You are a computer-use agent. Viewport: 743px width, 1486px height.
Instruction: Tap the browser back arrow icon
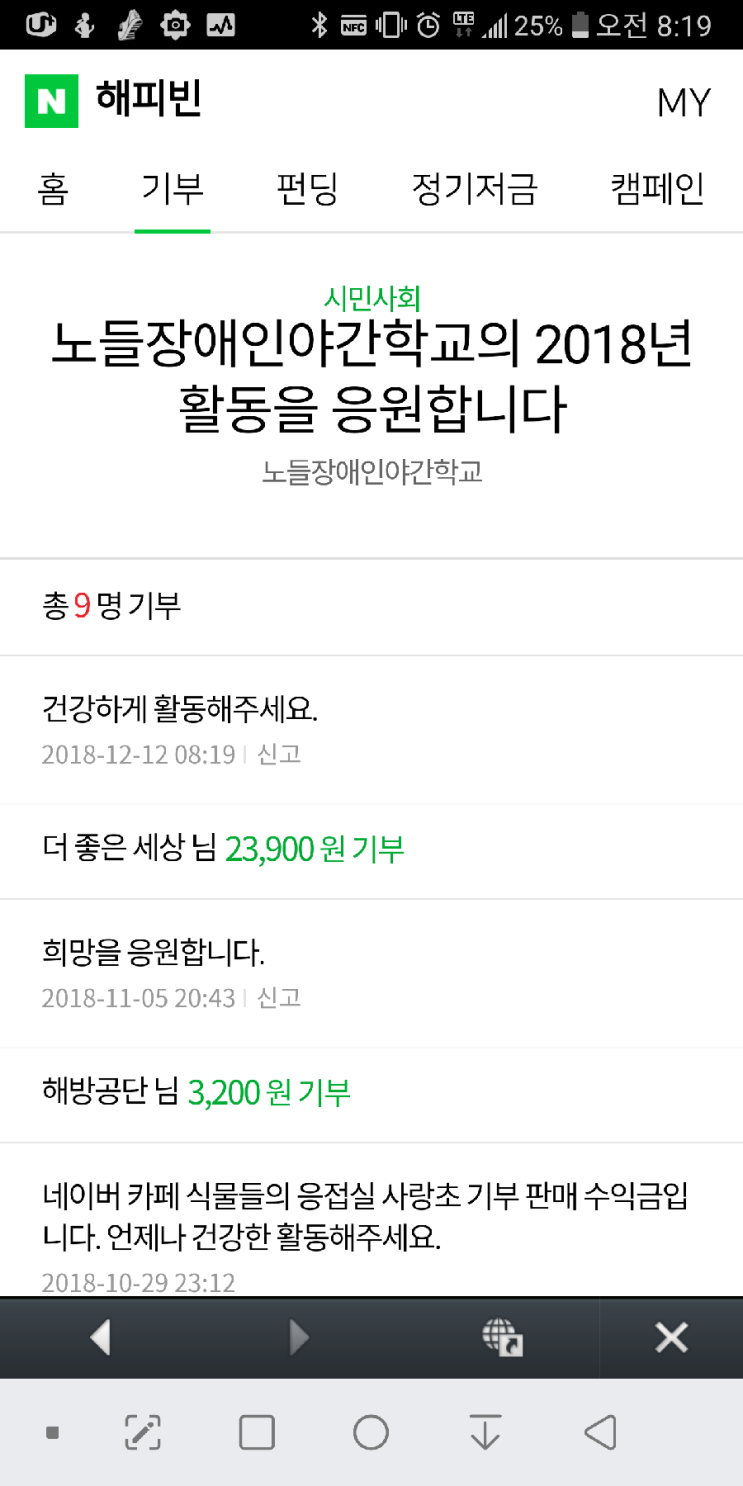click(x=100, y=1337)
